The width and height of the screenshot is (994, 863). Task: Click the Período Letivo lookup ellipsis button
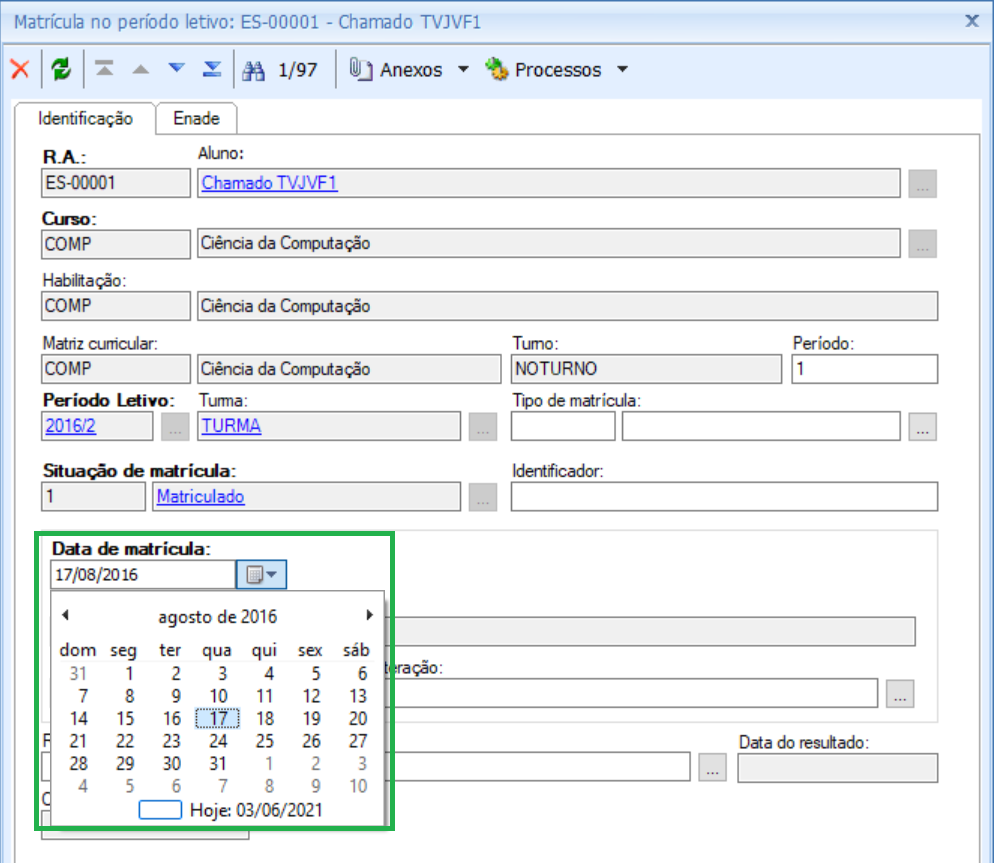[175, 427]
